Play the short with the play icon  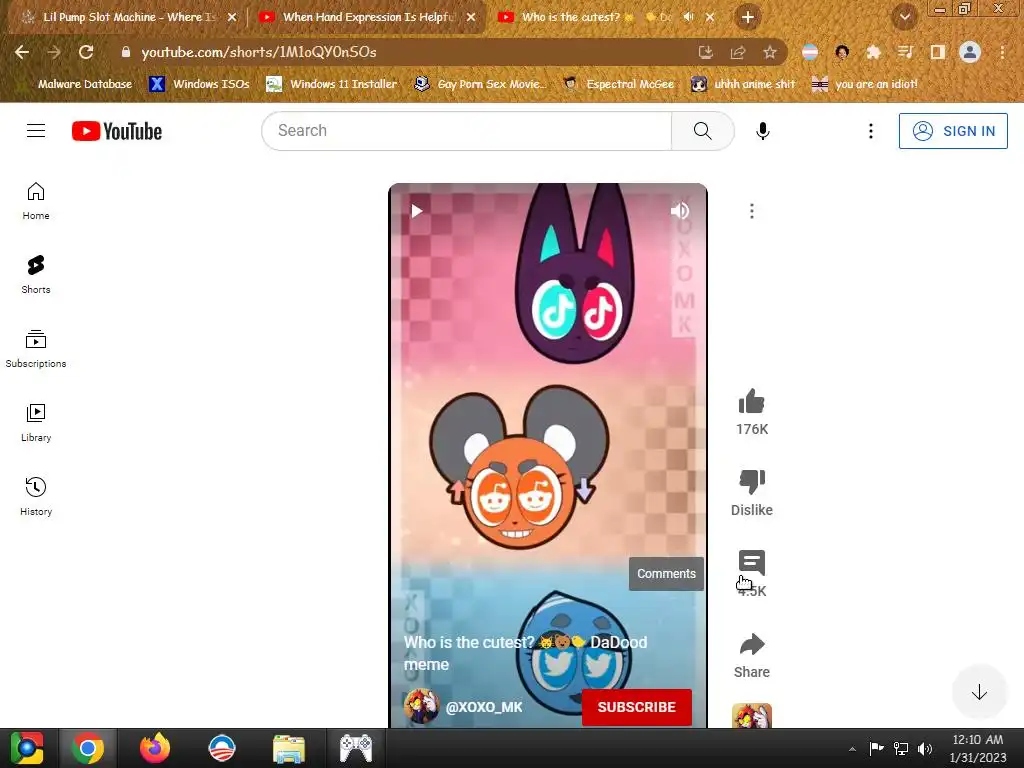[x=417, y=210]
